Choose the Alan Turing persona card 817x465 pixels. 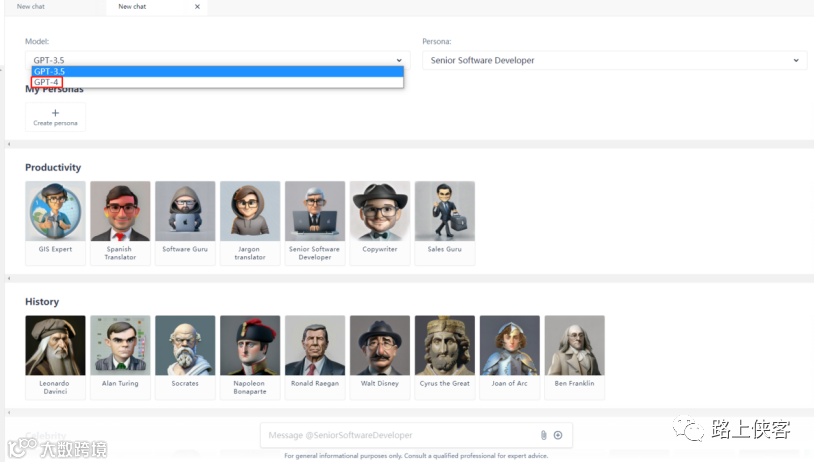coord(120,357)
